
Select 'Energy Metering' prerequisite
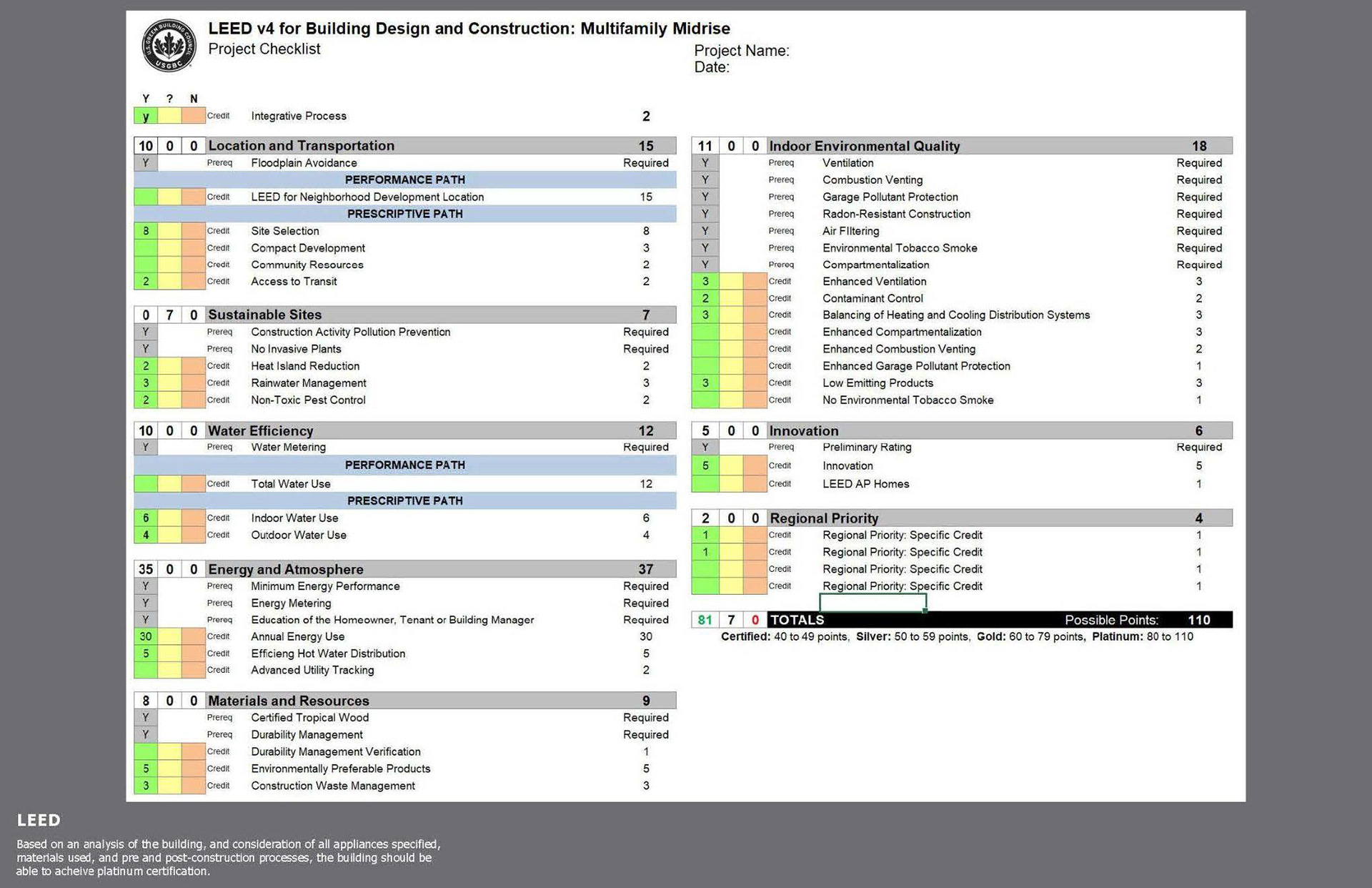tap(291, 603)
